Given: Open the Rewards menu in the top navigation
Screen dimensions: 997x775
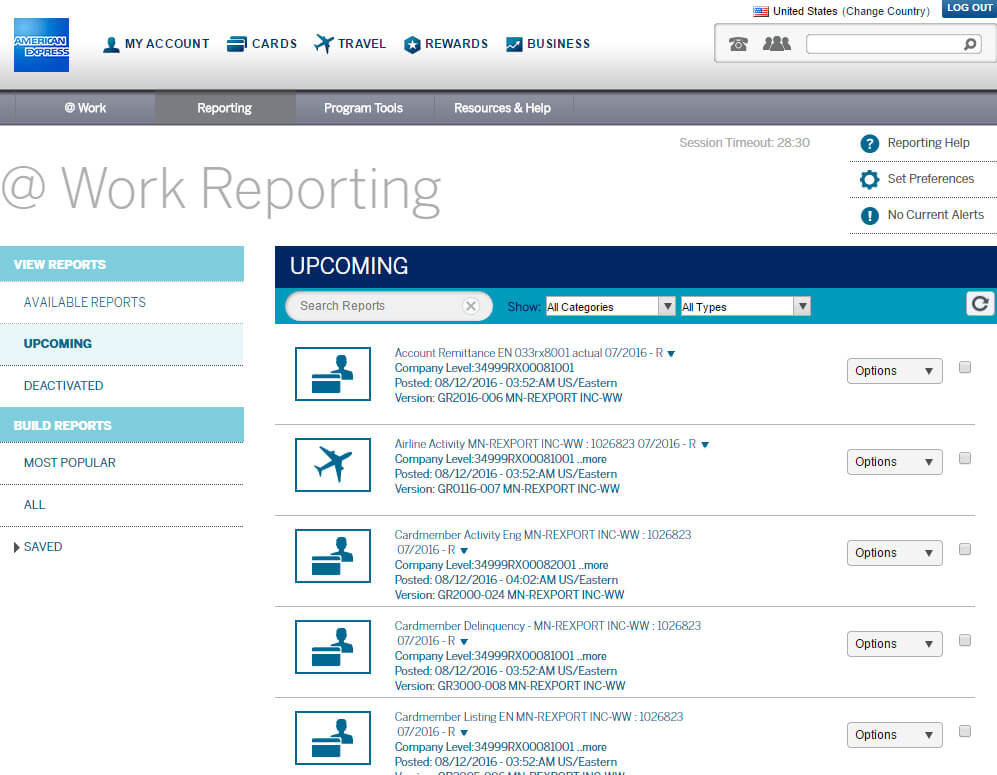Looking at the screenshot, I should [x=445, y=44].
